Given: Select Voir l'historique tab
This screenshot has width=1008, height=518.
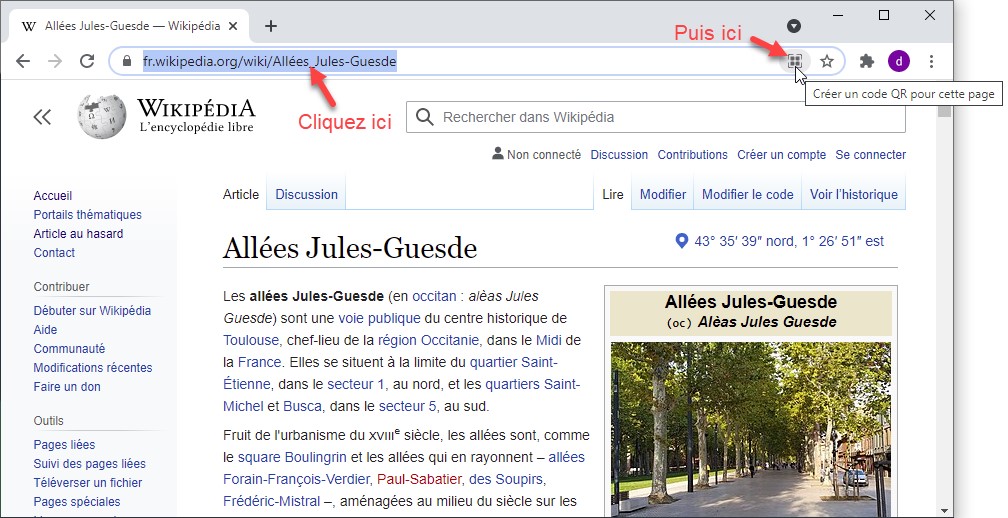Looking at the screenshot, I should coord(853,194).
